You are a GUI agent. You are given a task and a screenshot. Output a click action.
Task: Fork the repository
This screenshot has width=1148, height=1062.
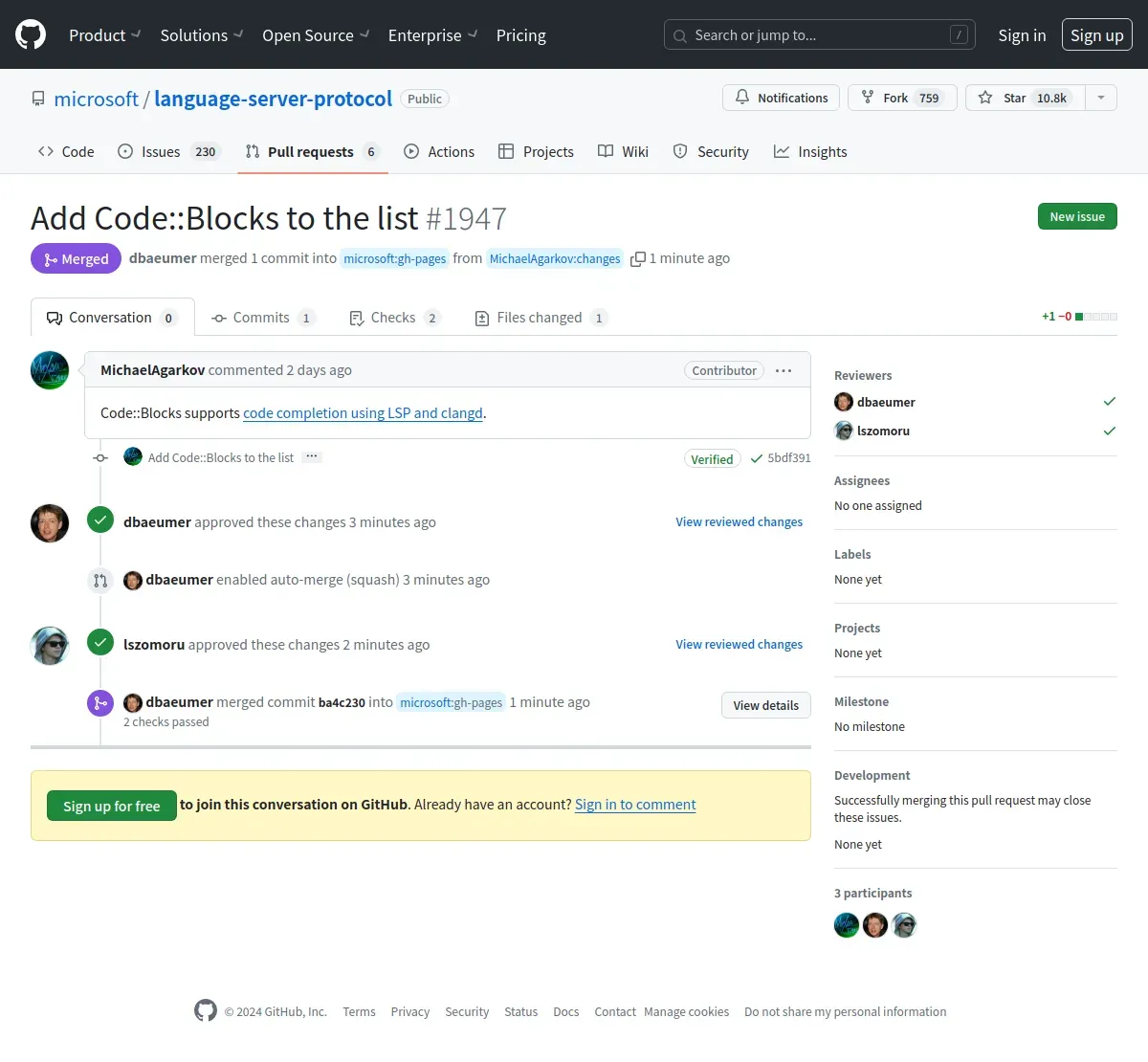[902, 98]
